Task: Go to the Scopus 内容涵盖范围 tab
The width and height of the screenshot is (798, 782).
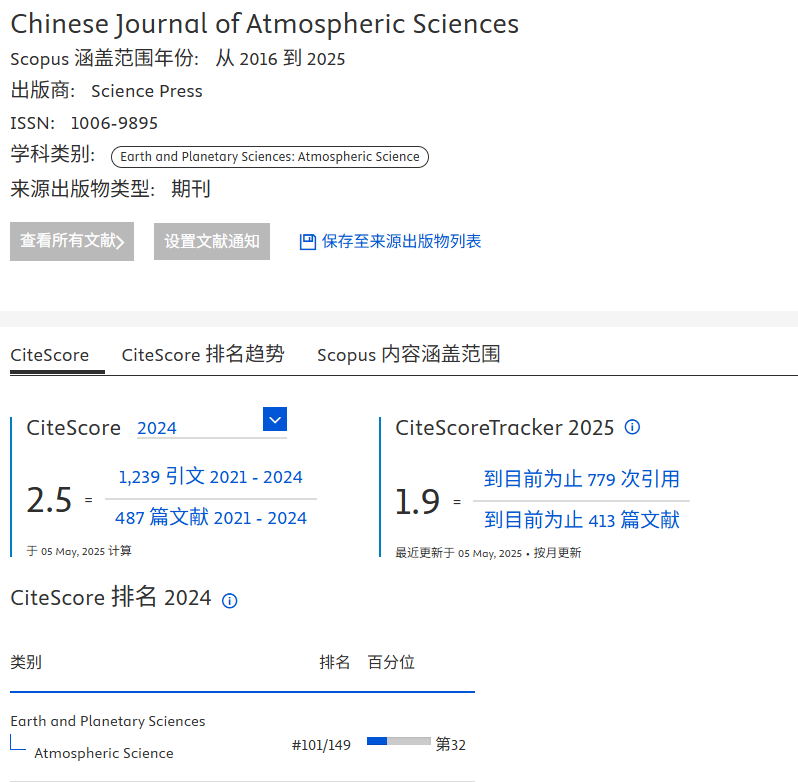Action: click(x=408, y=355)
